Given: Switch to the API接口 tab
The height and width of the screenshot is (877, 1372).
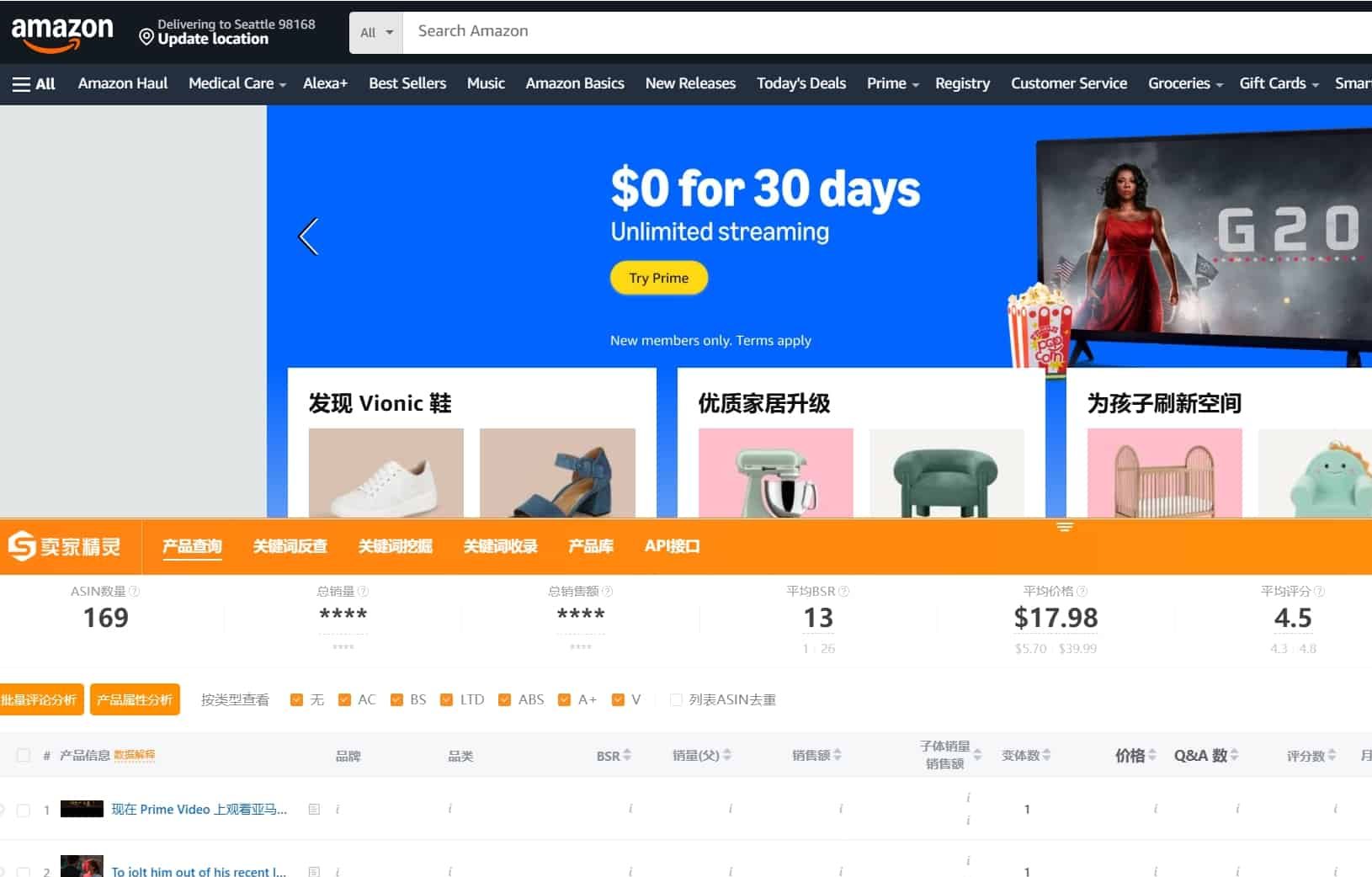Looking at the screenshot, I should click(x=672, y=546).
